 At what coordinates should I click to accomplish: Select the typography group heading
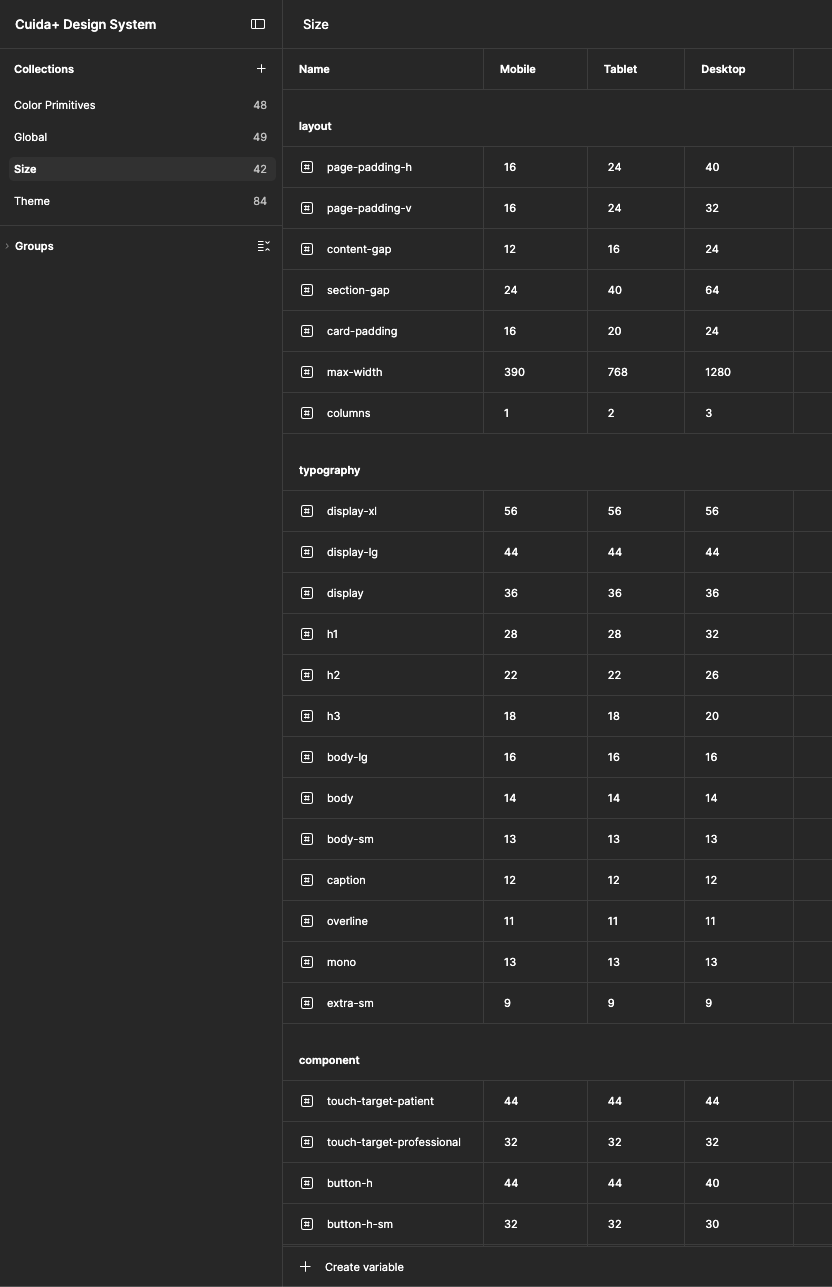click(329, 470)
